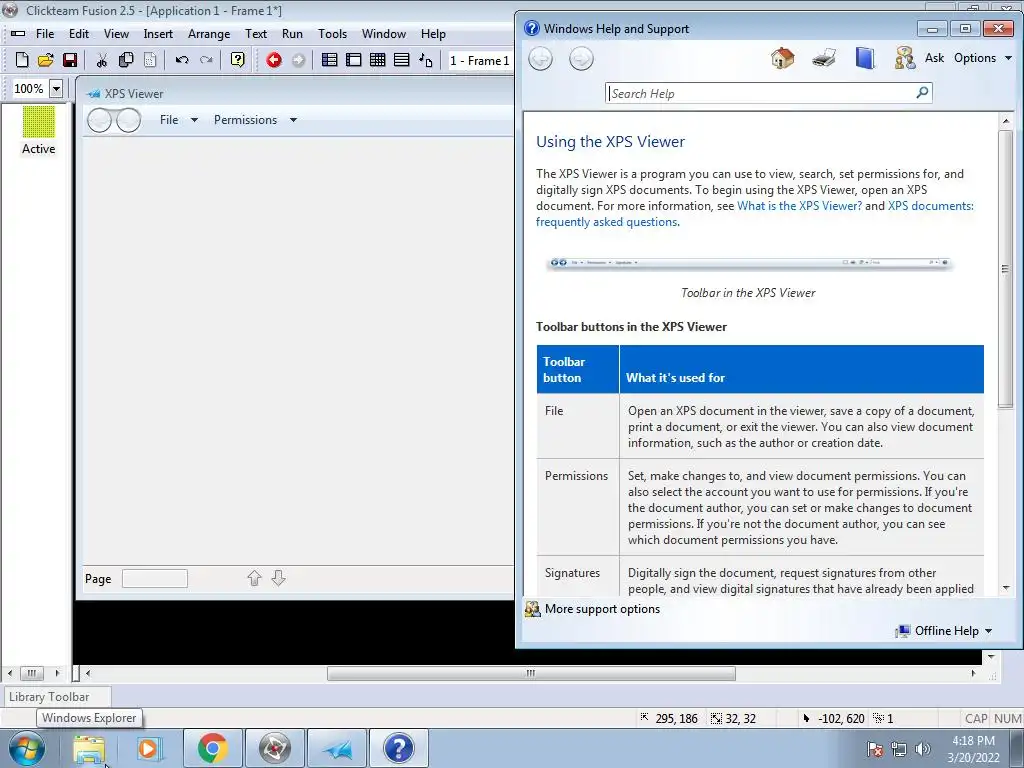Cut selection with the scissors icon

[x=101, y=60]
